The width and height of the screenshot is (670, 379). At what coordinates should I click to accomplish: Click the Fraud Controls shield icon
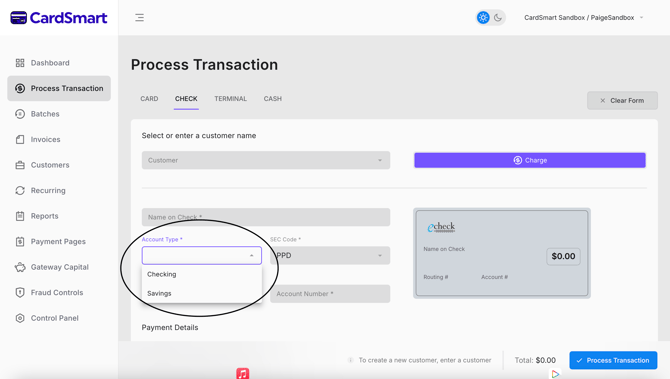tap(20, 293)
